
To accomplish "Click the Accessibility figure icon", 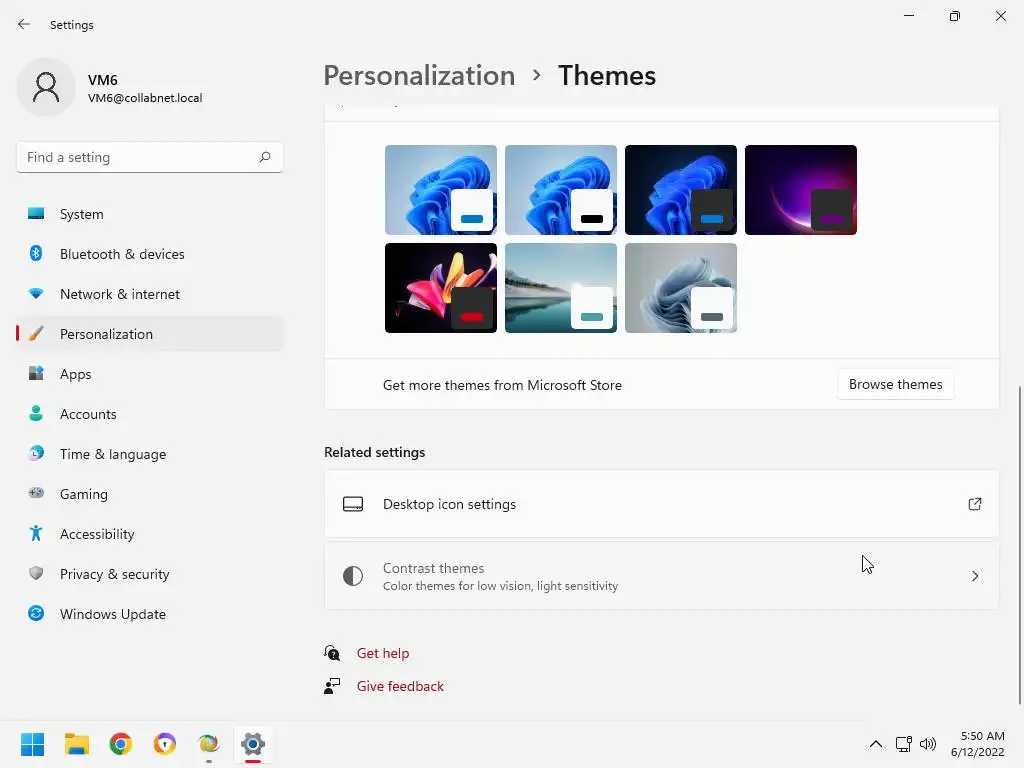I will tap(36, 534).
